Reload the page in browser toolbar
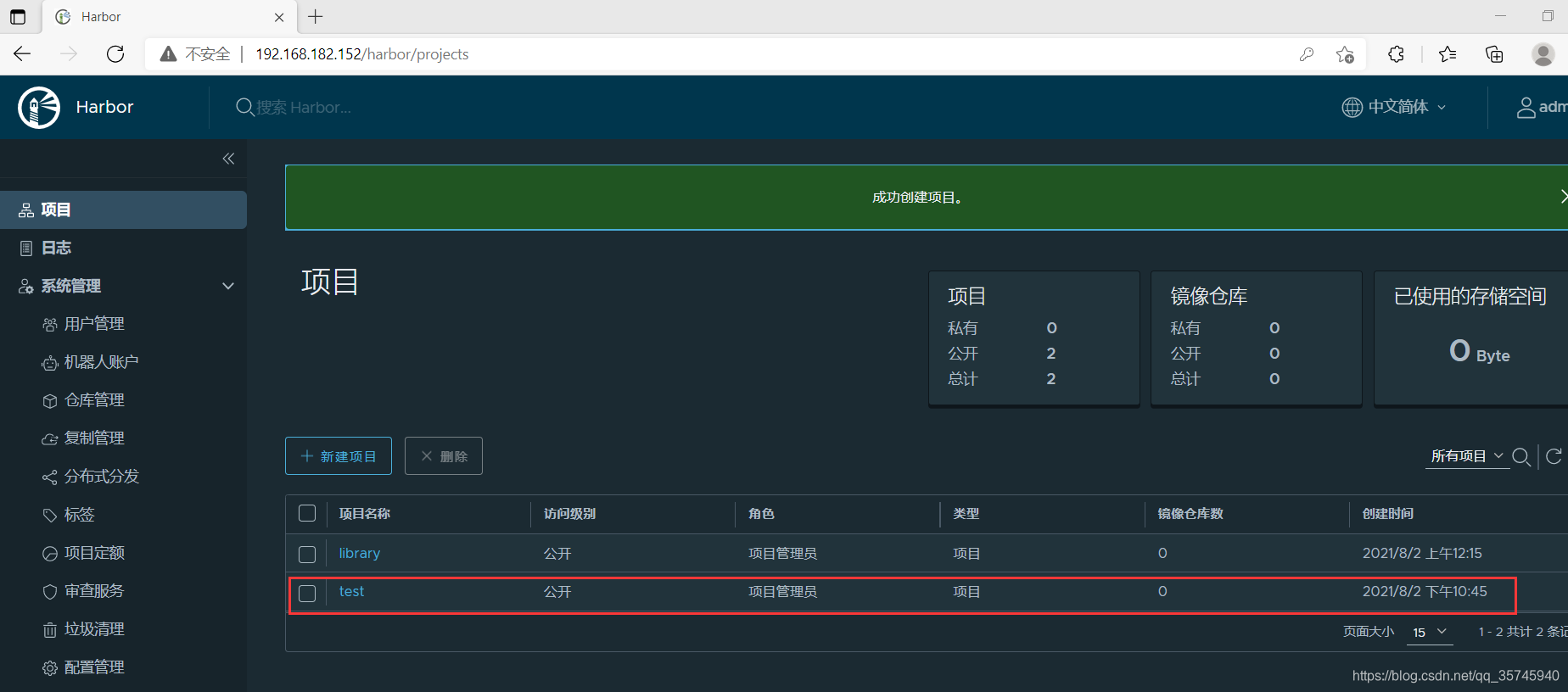 coord(115,54)
